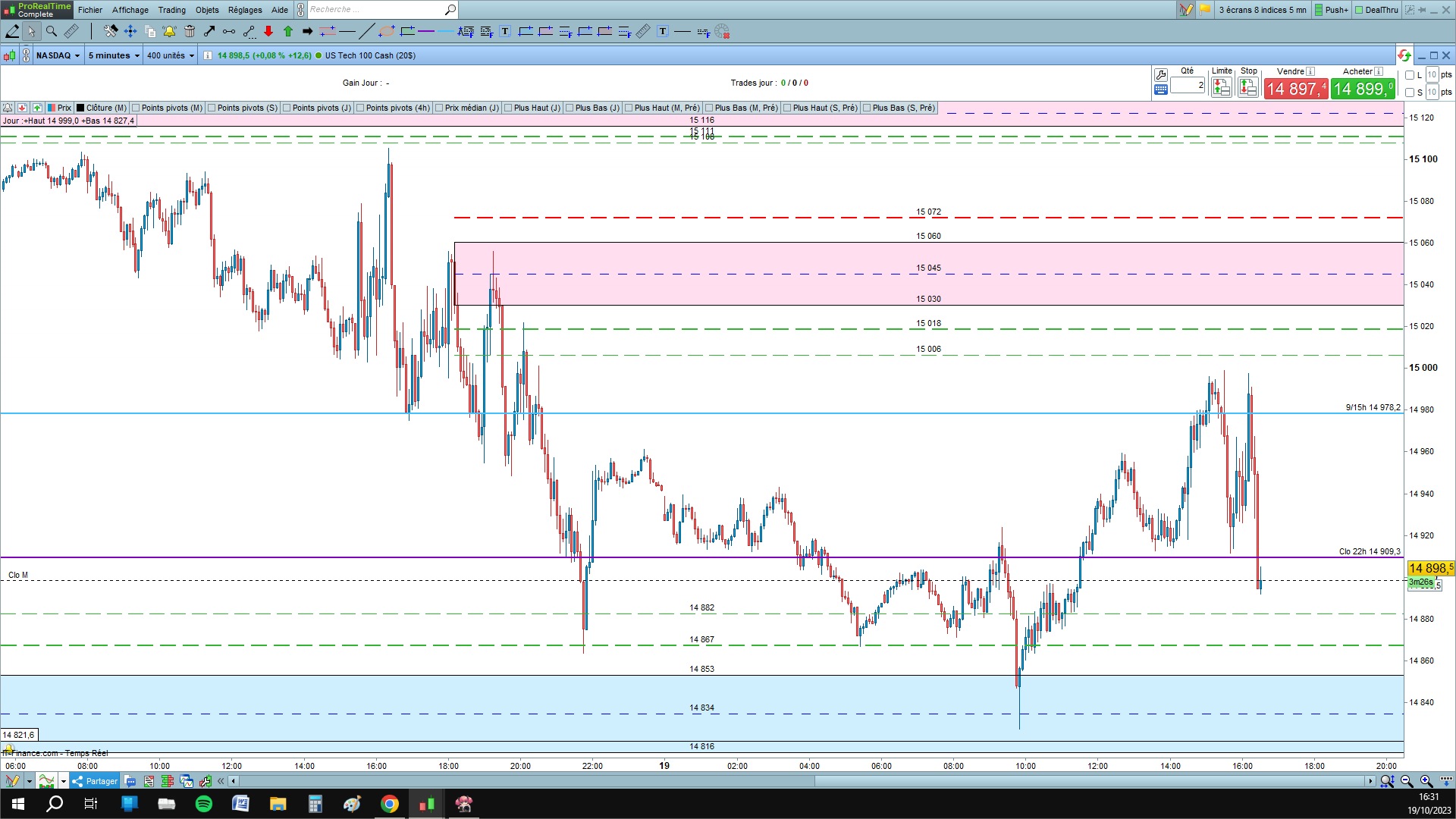Click the red Vendre price button
Viewport: 1456px width, 819px height.
pyautogui.click(x=1295, y=89)
